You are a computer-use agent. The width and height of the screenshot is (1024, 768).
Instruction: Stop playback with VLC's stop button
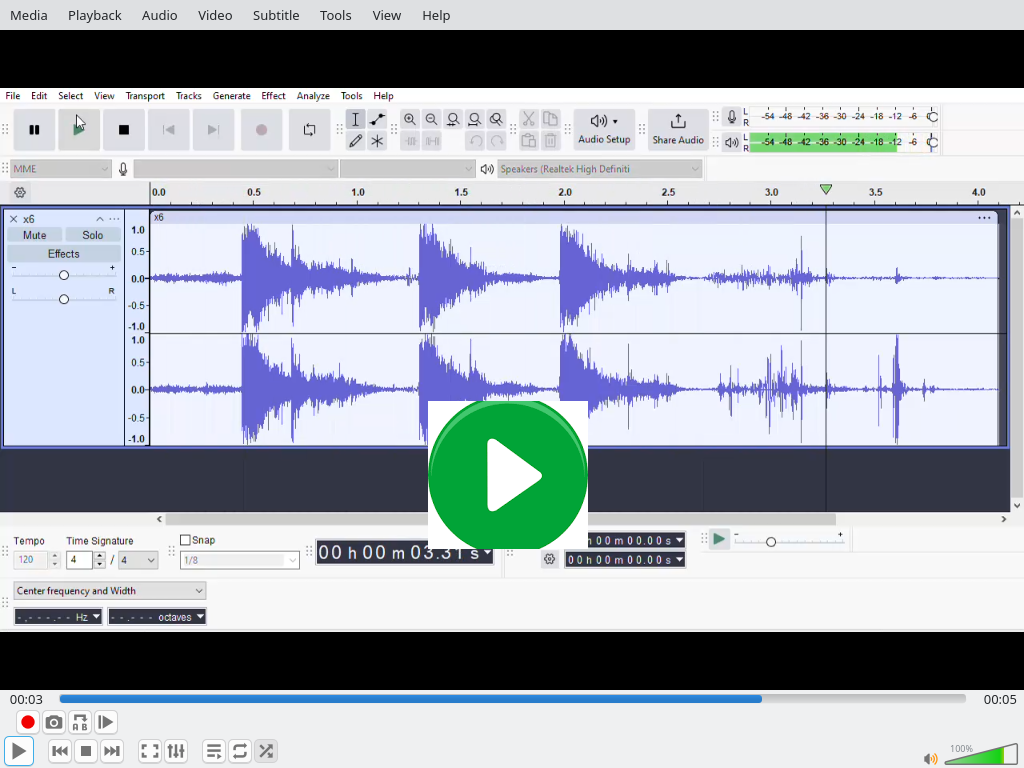[86, 751]
